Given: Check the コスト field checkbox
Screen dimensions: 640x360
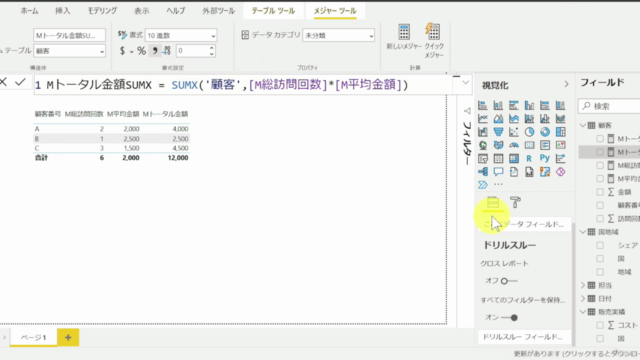Looking at the screenshot, I should pos(600,325).
